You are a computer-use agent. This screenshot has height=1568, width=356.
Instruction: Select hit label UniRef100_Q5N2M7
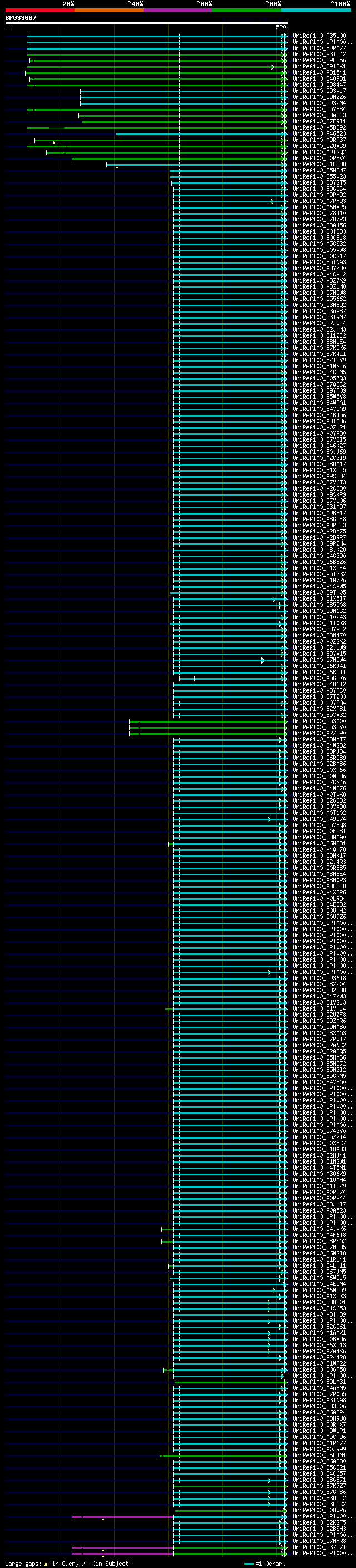click(319, 170)
